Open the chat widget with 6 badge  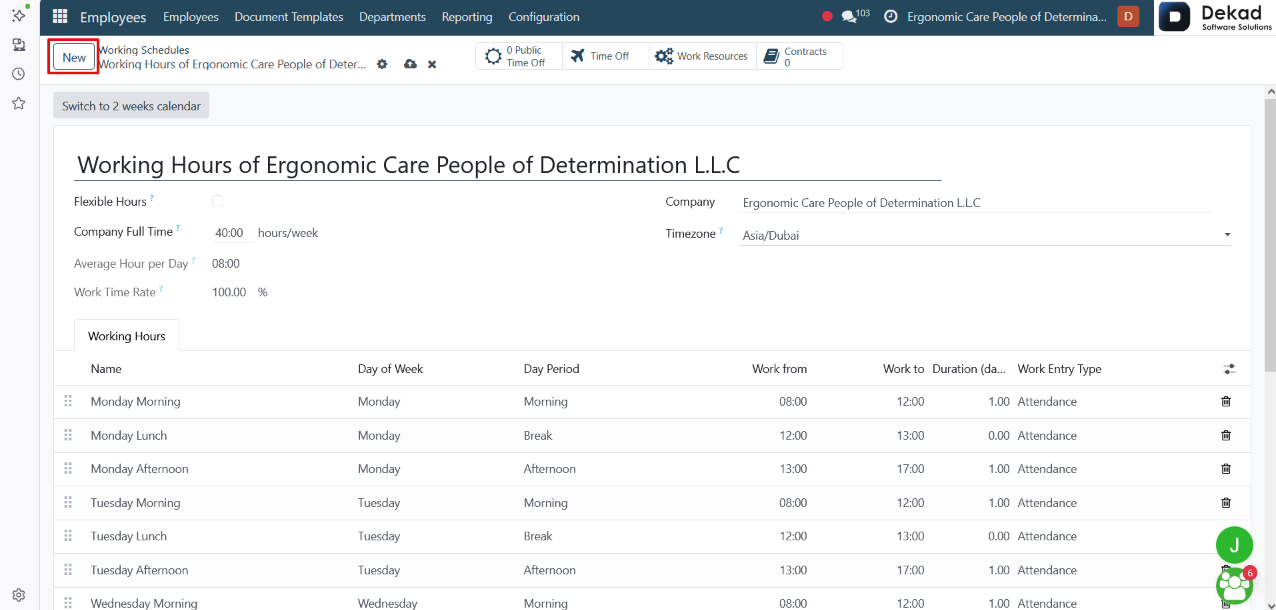(1234, 586)
